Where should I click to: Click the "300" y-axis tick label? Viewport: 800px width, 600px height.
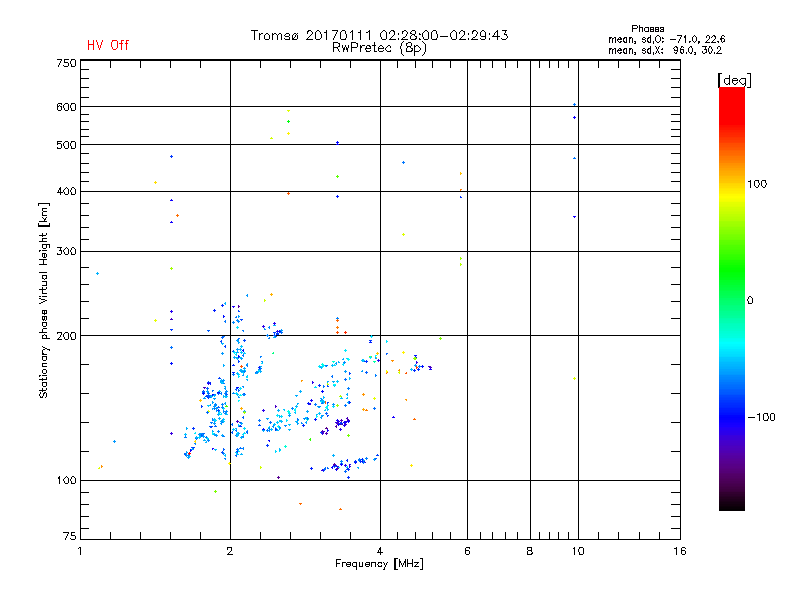pyautogui.click(x=66, y=252)
